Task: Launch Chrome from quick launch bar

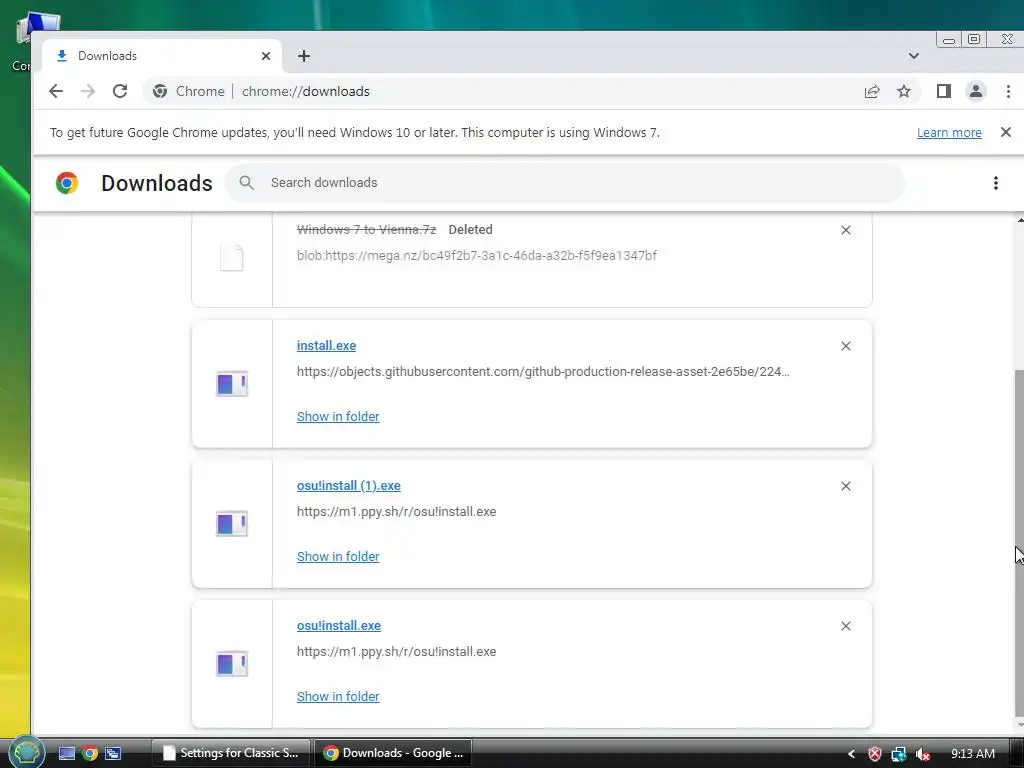Action: [90, 753]
